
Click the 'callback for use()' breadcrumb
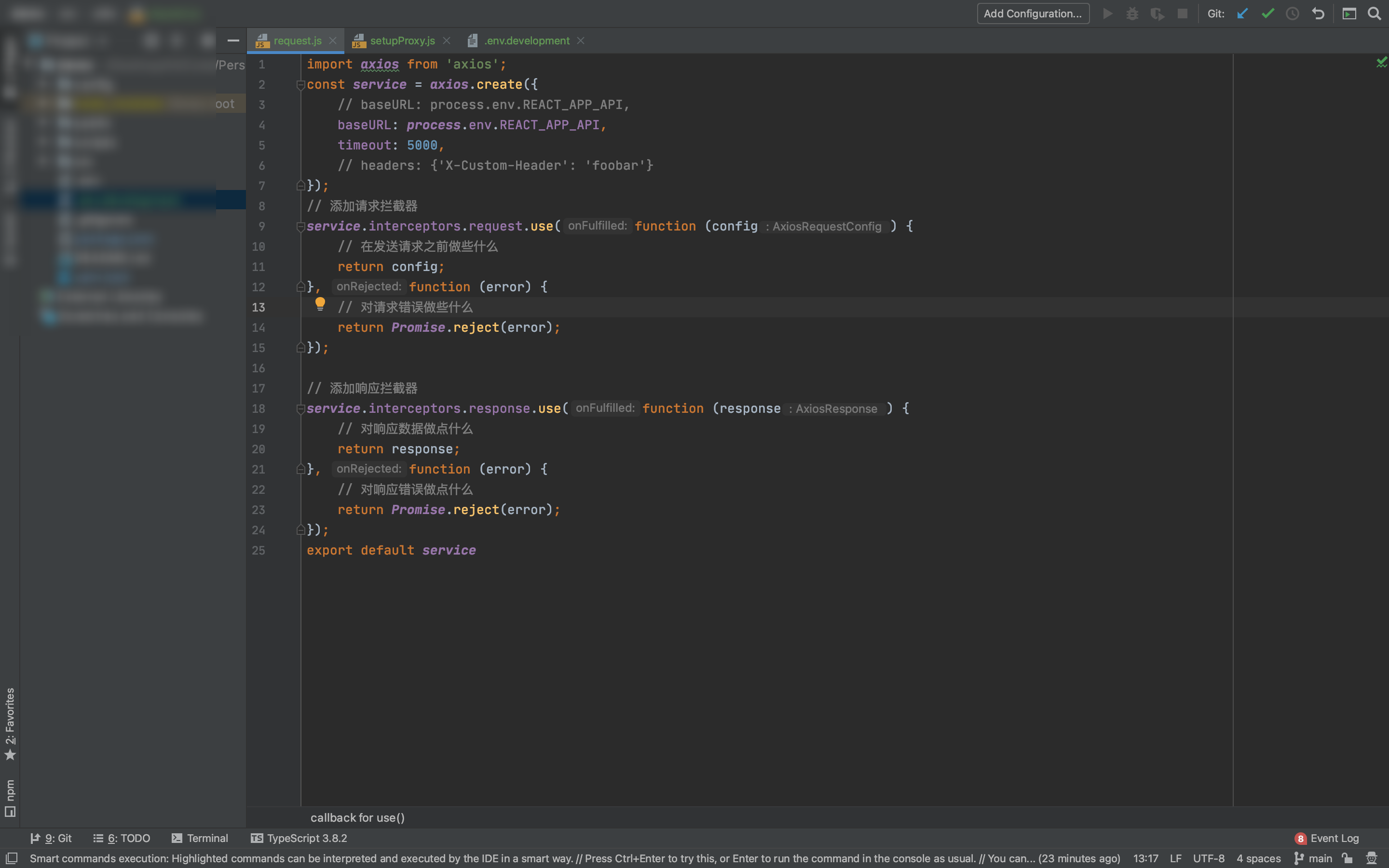(357, 817)
